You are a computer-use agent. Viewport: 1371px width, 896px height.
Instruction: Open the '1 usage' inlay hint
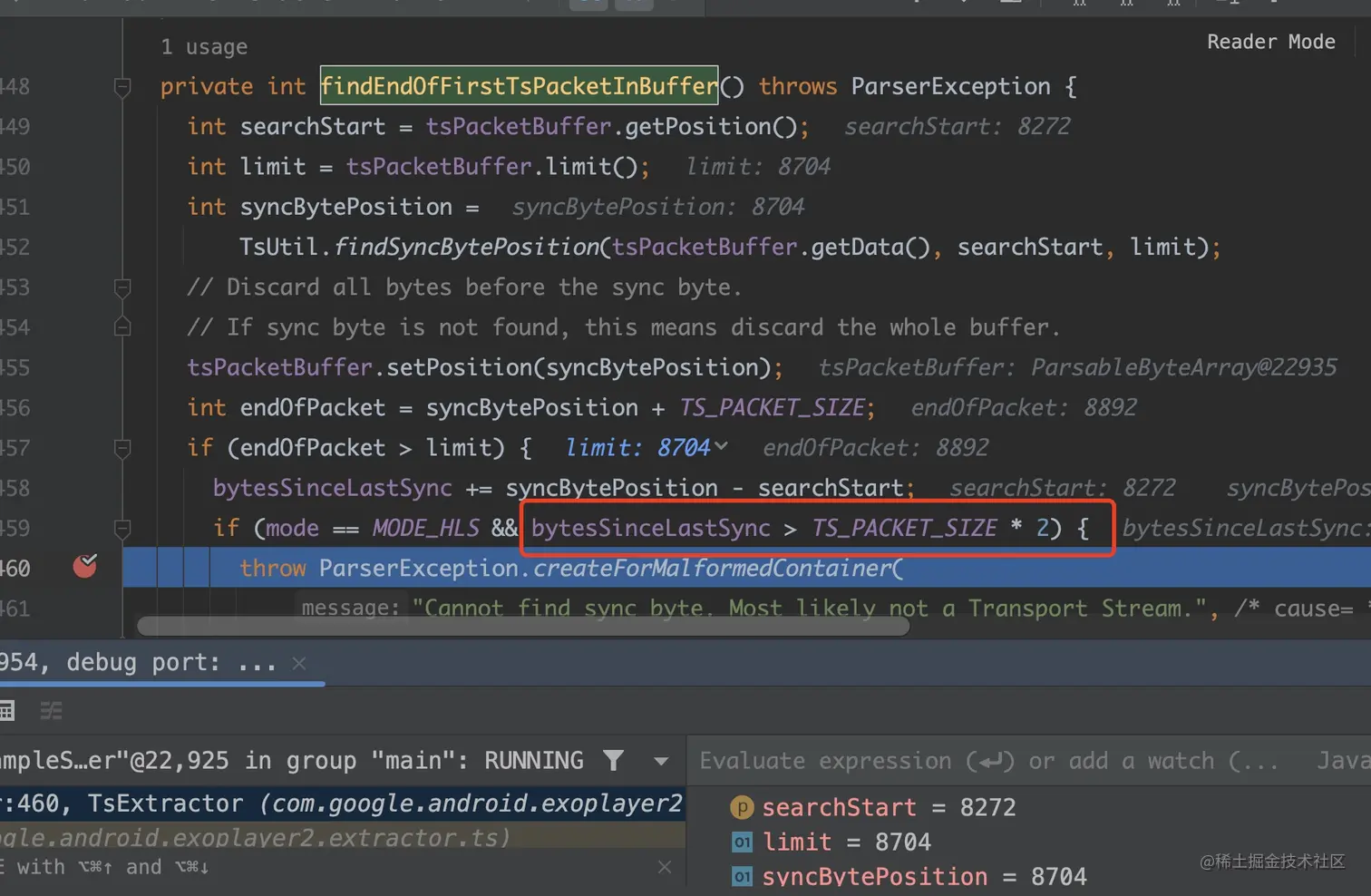tap(204, 46)
